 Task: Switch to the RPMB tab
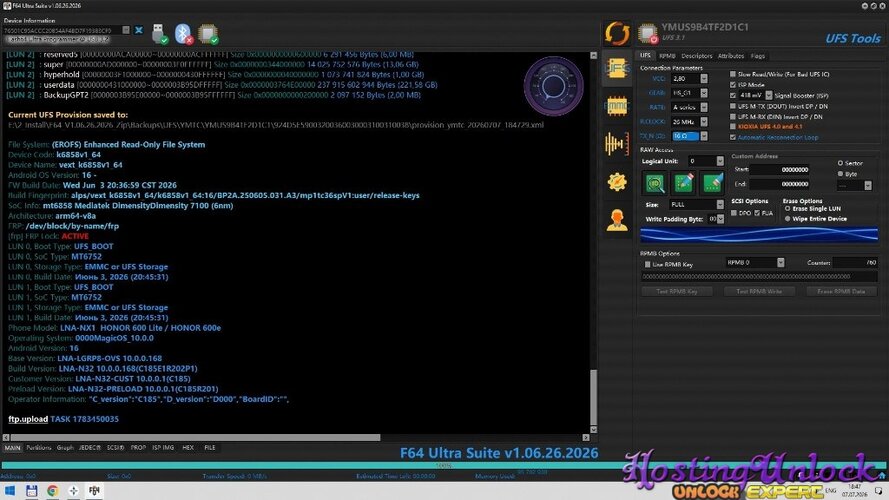tap(667, 56)
